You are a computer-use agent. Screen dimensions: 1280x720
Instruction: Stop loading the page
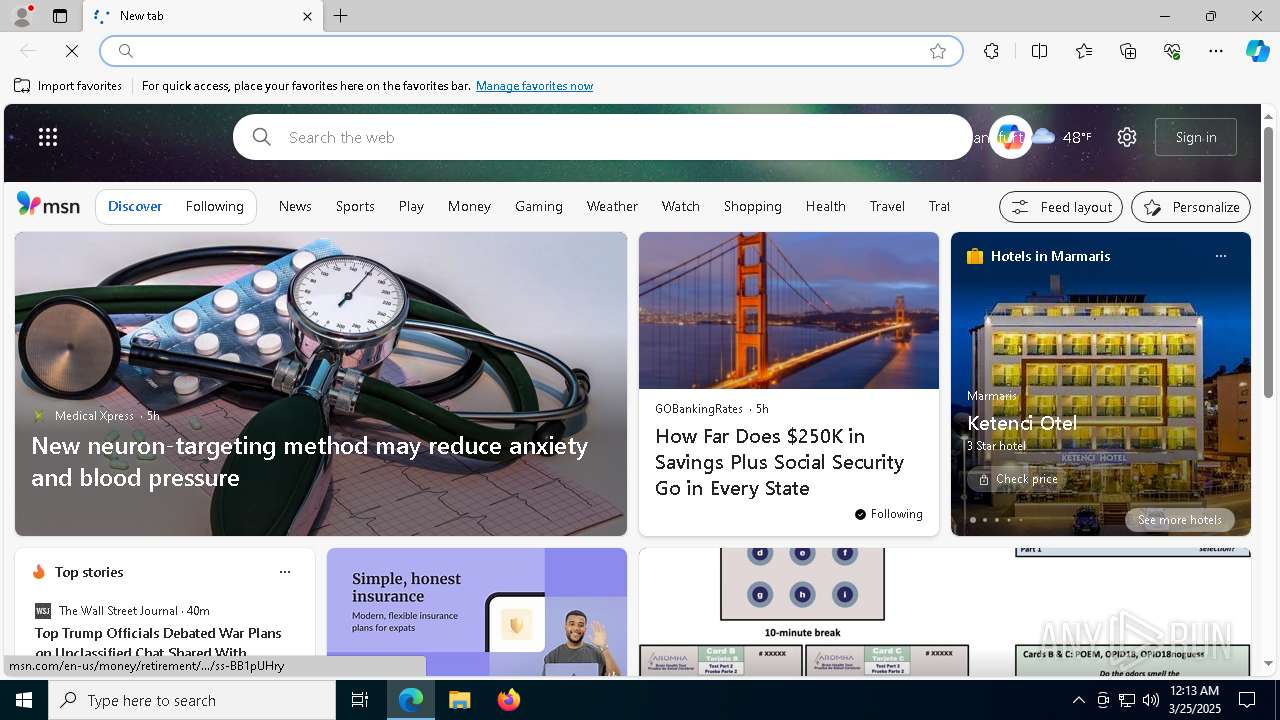coord(72,51)
